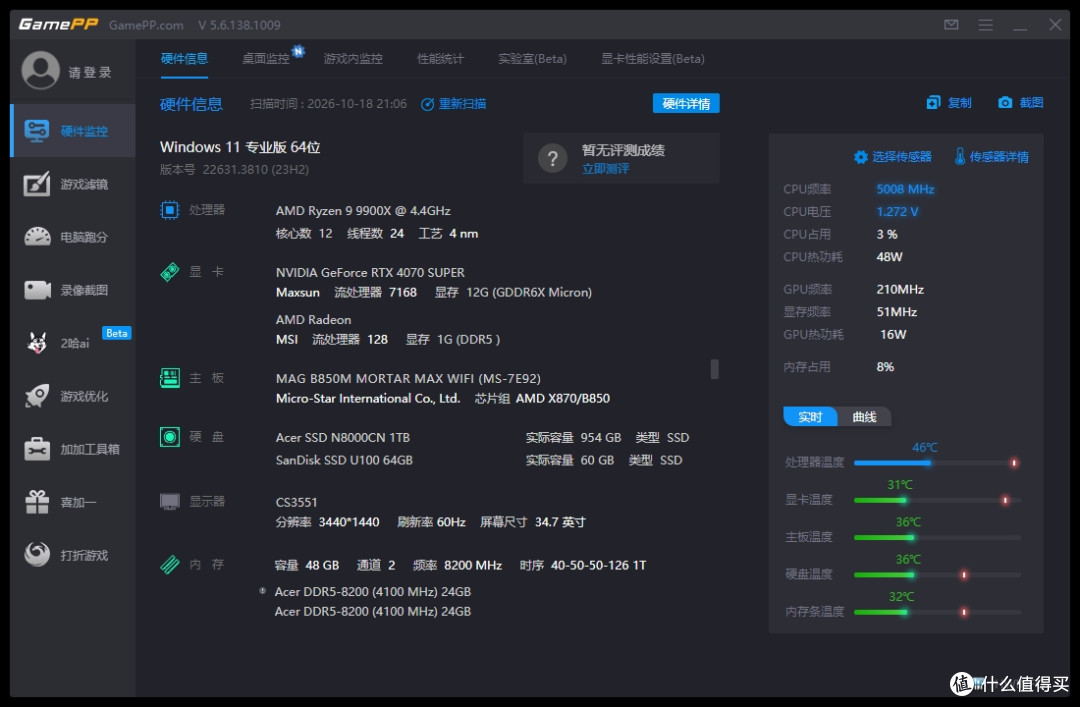Click the mail message icon in title bar
The image size is (1080, 707).
[951, 25]
